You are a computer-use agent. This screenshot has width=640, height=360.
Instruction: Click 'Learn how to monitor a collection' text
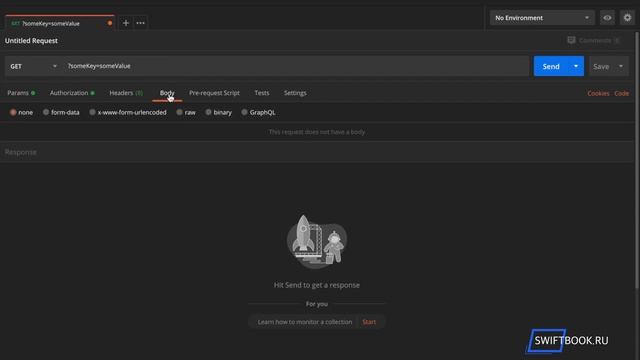(305, 322)
